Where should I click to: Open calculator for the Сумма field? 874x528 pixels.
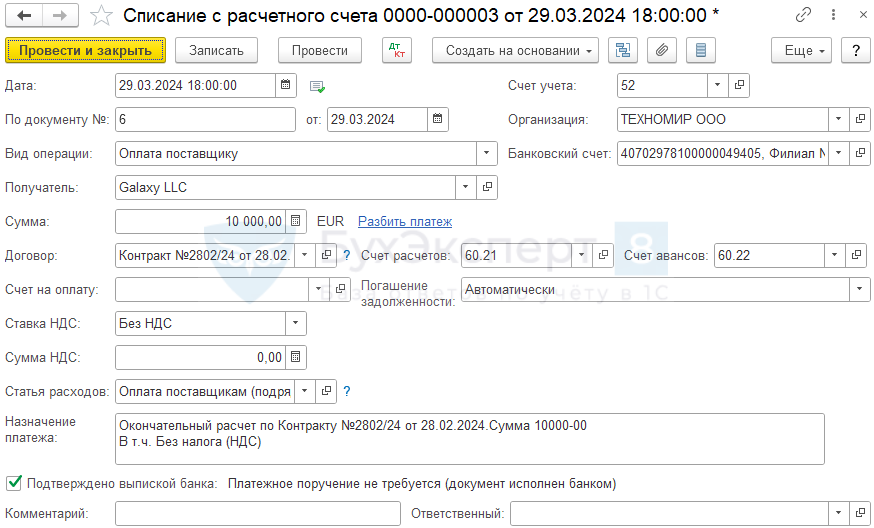[296, 221]
